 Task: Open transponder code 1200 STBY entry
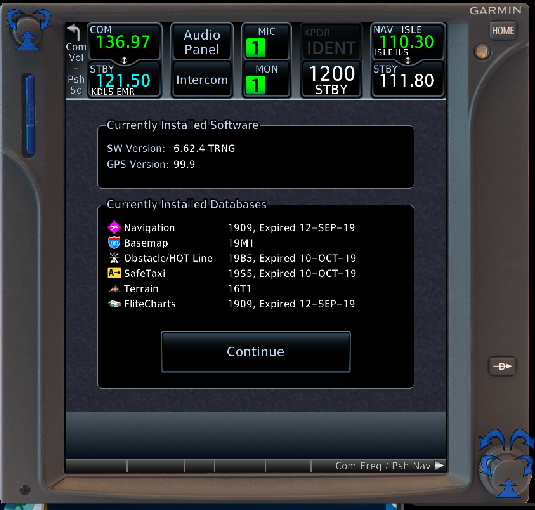coord(331,79)
